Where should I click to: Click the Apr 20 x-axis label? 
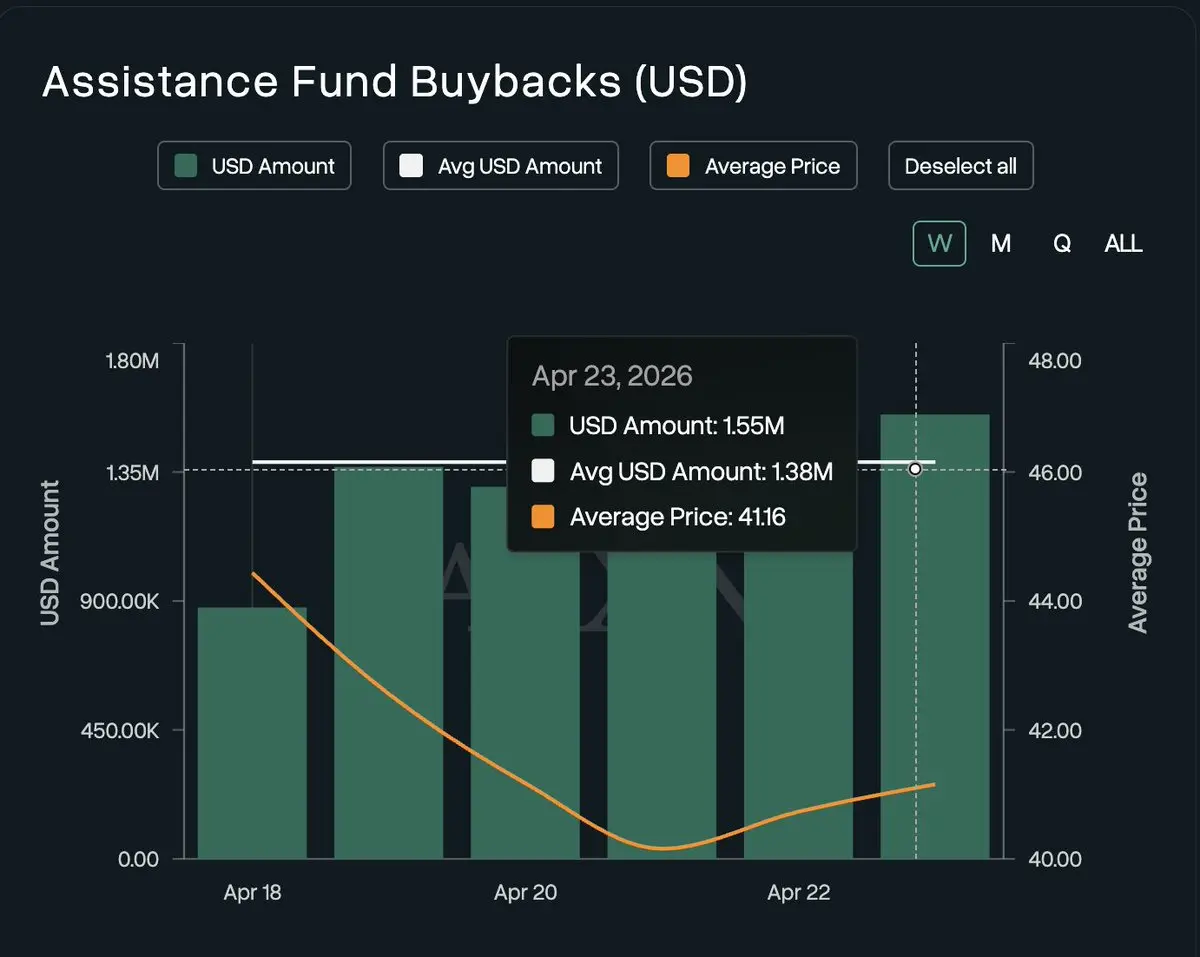pos(525,893)
